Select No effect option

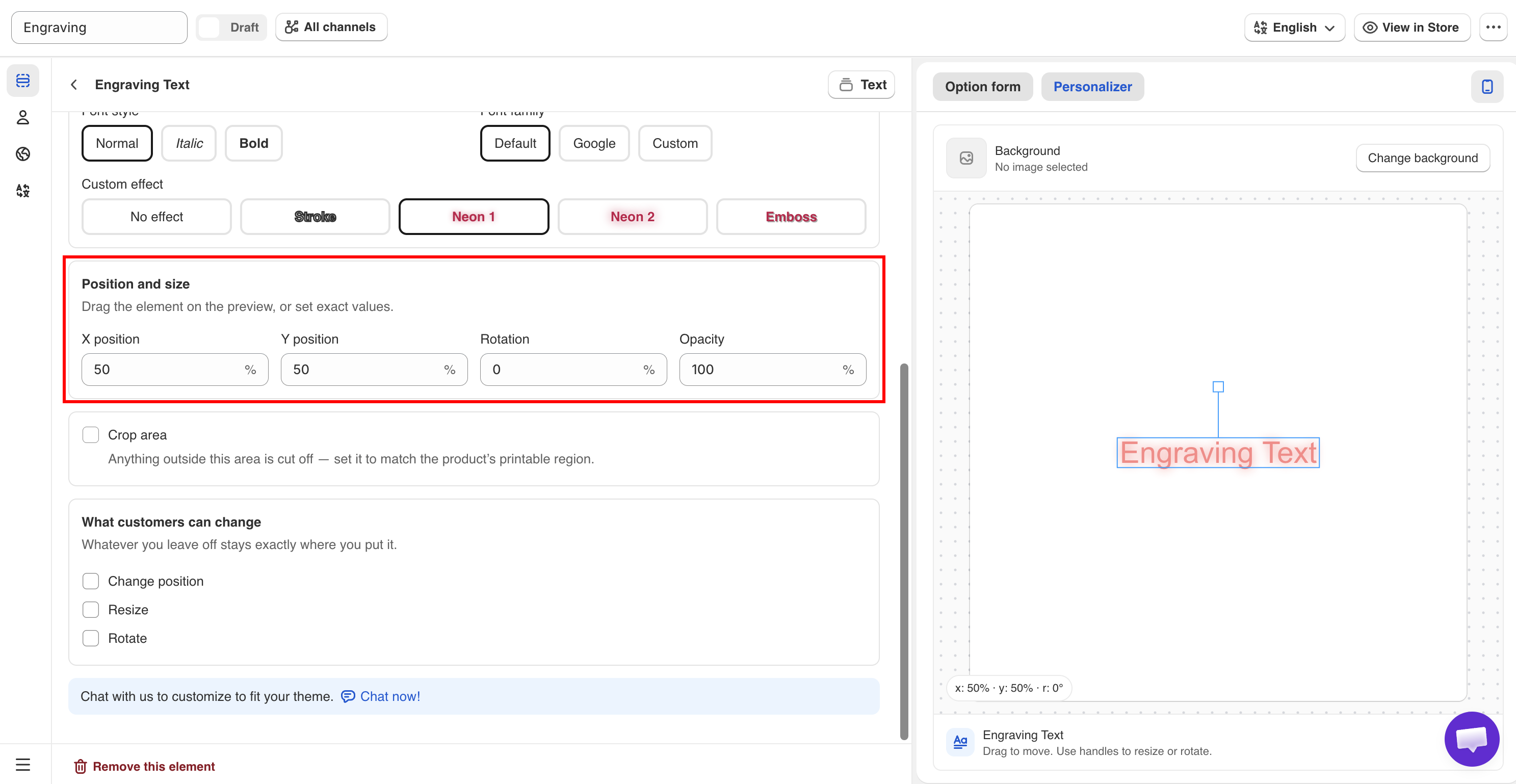coord(156,217)
